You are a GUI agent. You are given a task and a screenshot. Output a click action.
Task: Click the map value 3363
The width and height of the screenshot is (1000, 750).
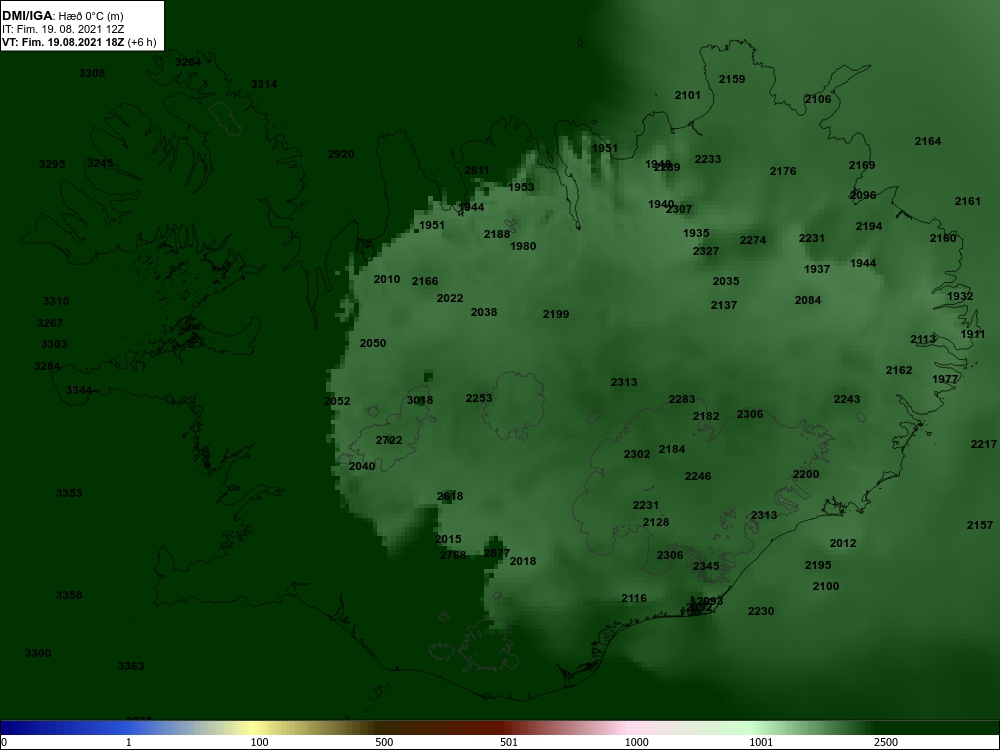coord(131,666)
